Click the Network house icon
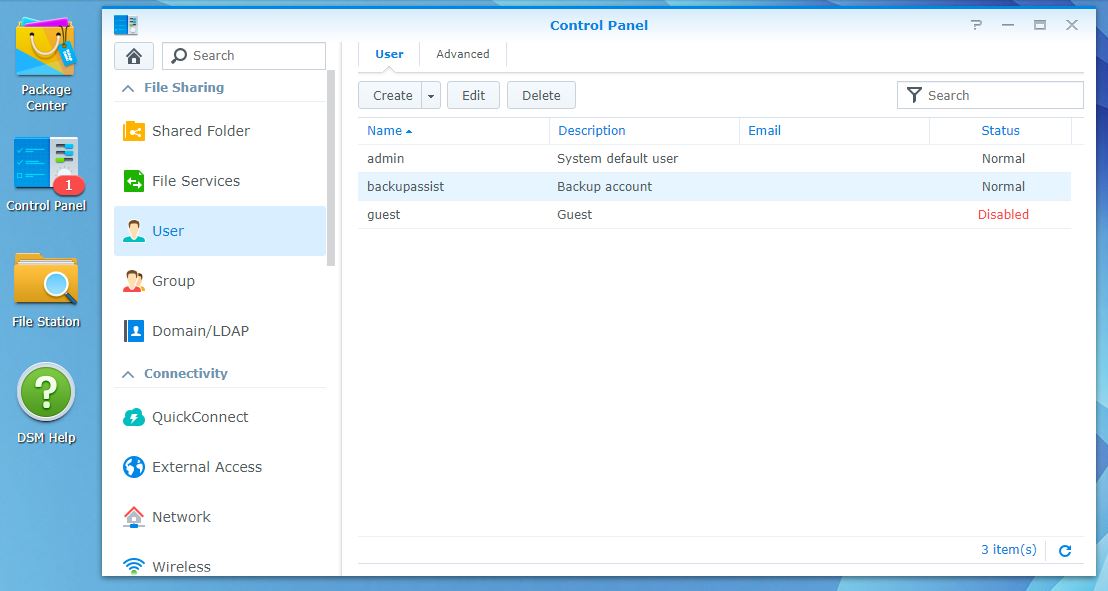1108x591 pixels. (134, 517)
